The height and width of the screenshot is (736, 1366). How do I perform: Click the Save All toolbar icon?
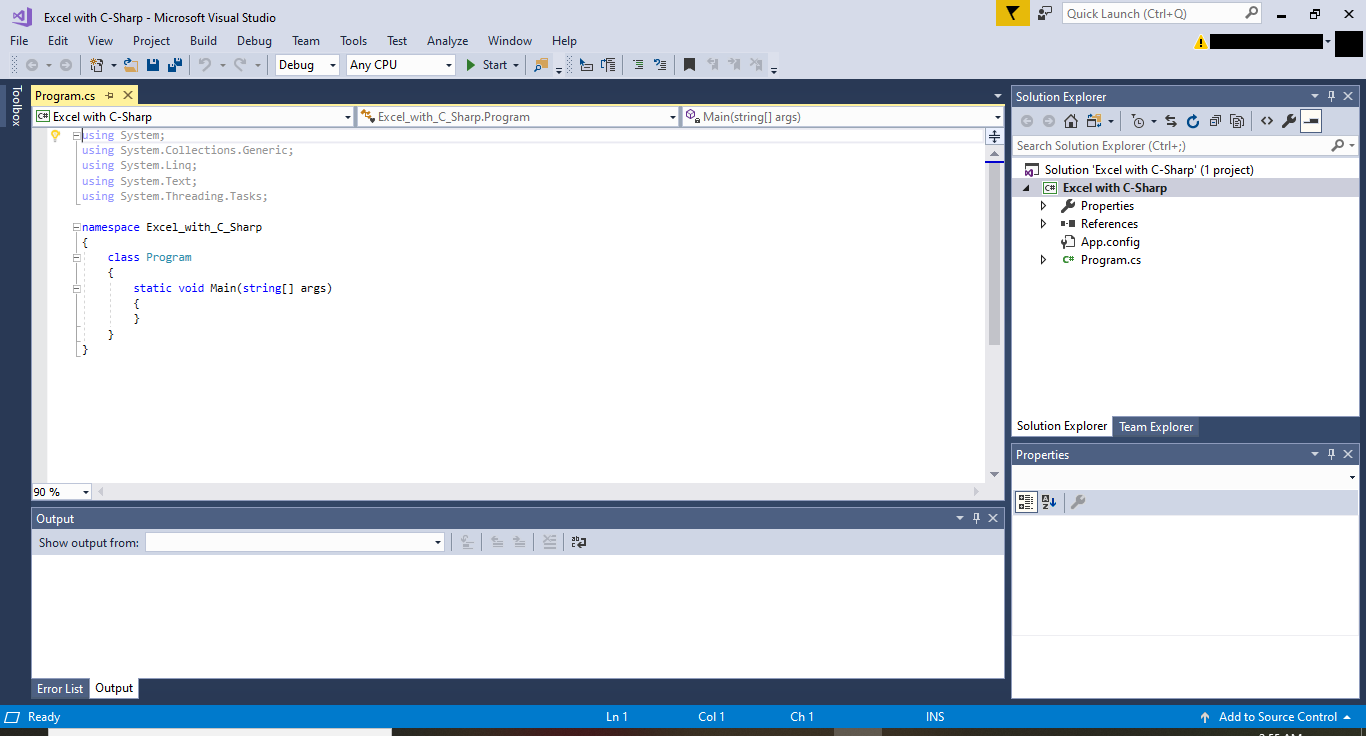click(x=175, y=65)
